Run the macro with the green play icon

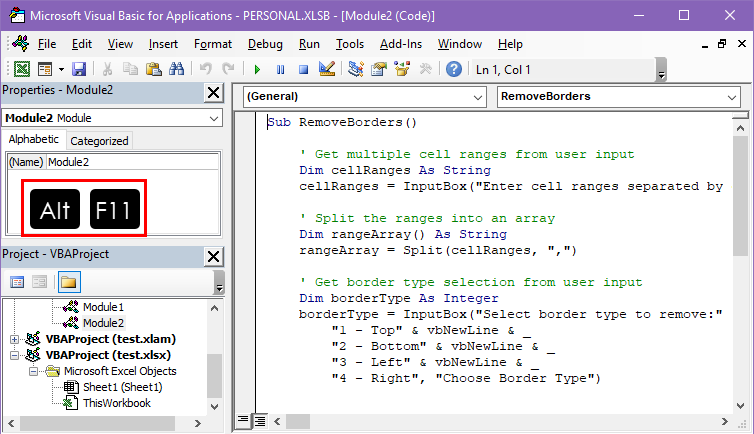[257, 70]
